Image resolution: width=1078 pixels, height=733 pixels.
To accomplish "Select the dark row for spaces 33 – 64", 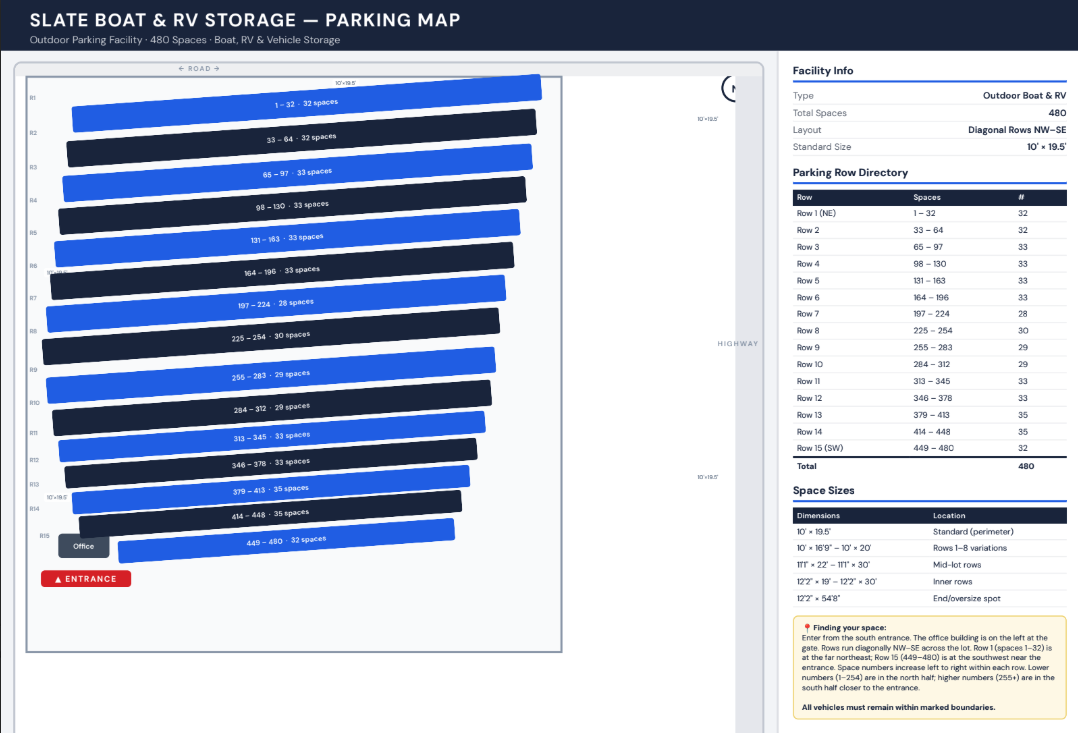I will click(301, 138).
